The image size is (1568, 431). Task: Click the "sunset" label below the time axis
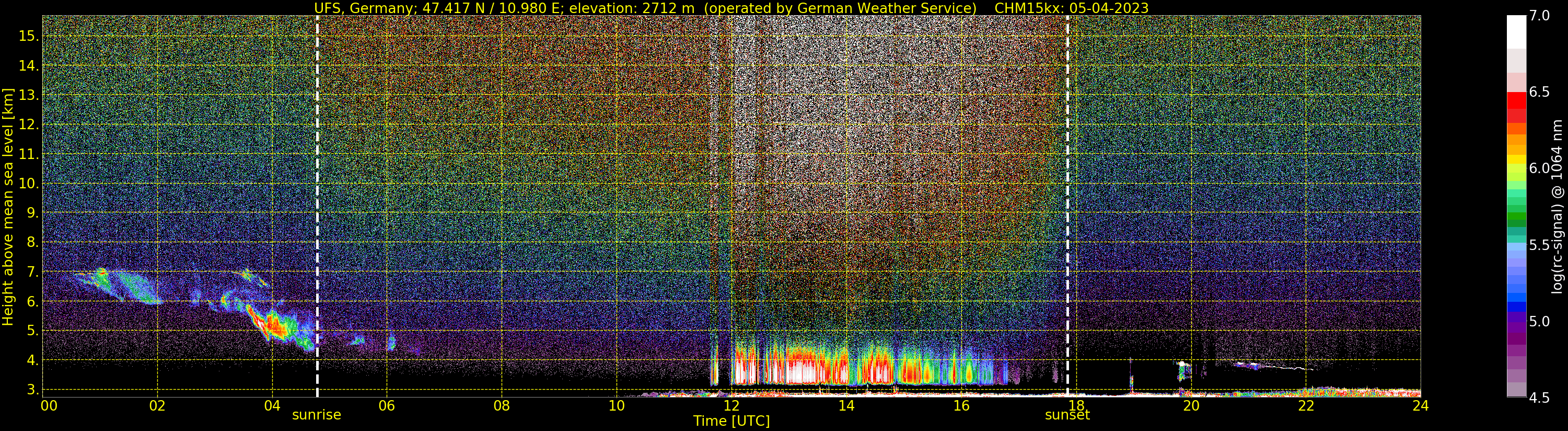[x=1067, y=415]
